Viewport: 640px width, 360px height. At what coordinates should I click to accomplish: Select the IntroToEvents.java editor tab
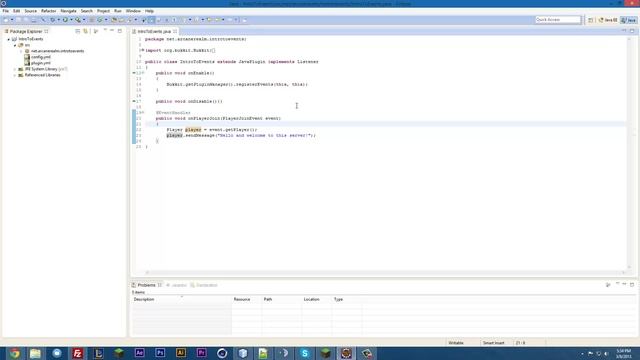(154, 31)
